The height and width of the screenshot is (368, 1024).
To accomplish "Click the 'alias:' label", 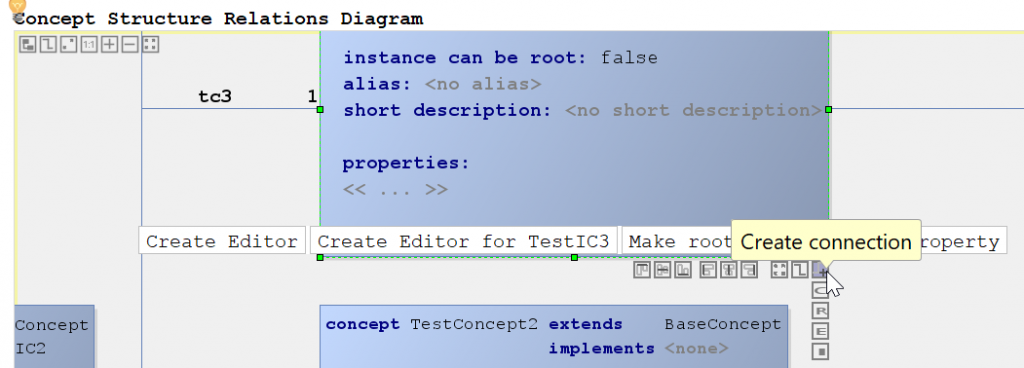I will coord(377,84).
